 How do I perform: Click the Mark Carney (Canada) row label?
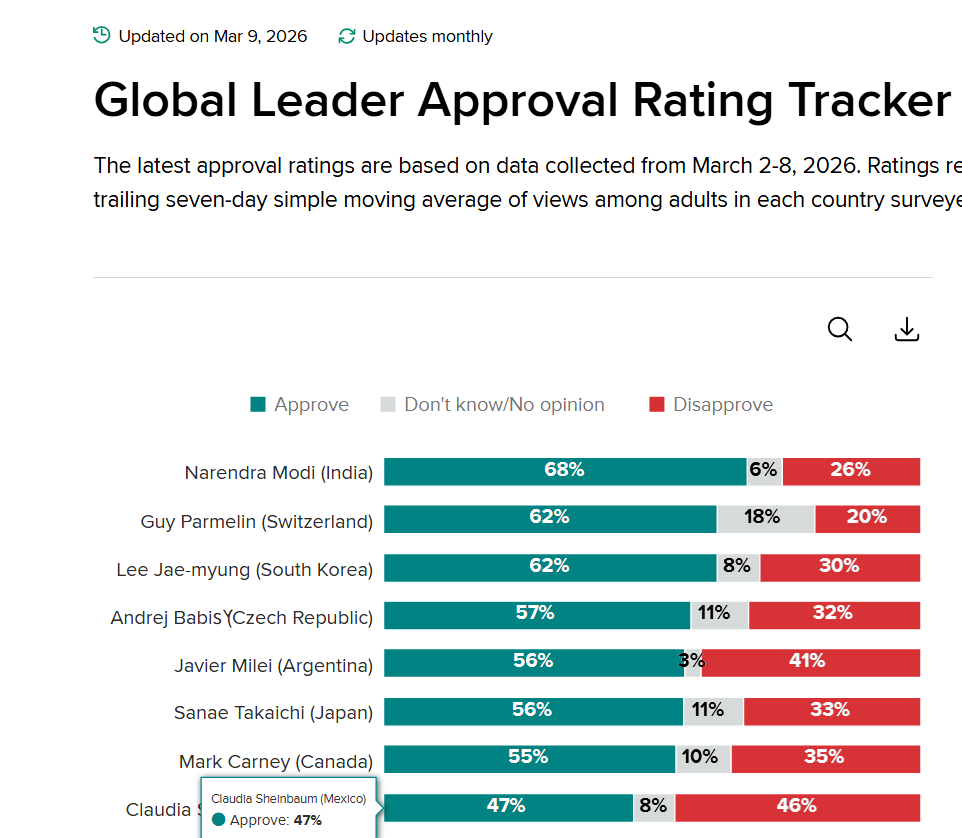click(275, 761)
